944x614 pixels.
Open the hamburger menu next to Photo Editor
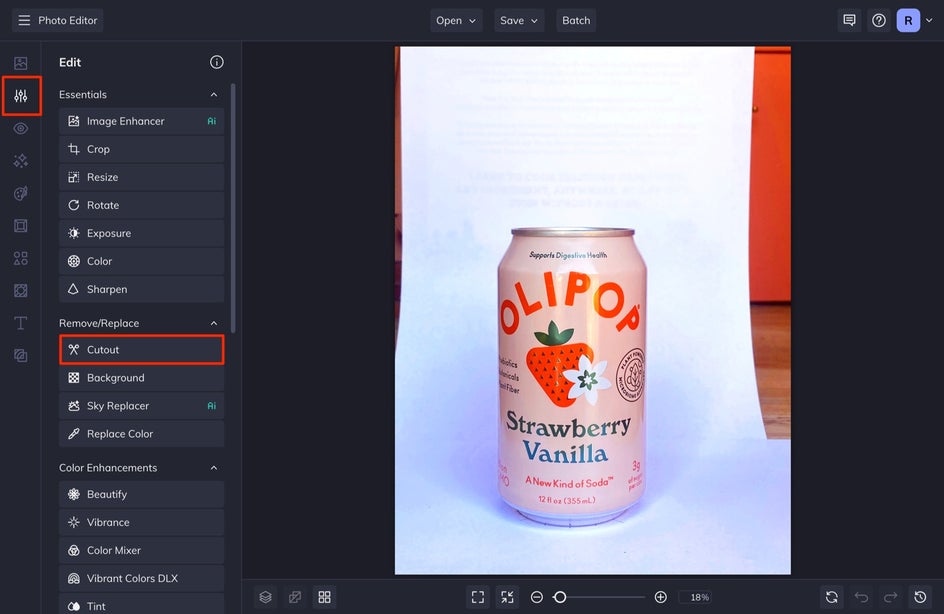[24, 20]
